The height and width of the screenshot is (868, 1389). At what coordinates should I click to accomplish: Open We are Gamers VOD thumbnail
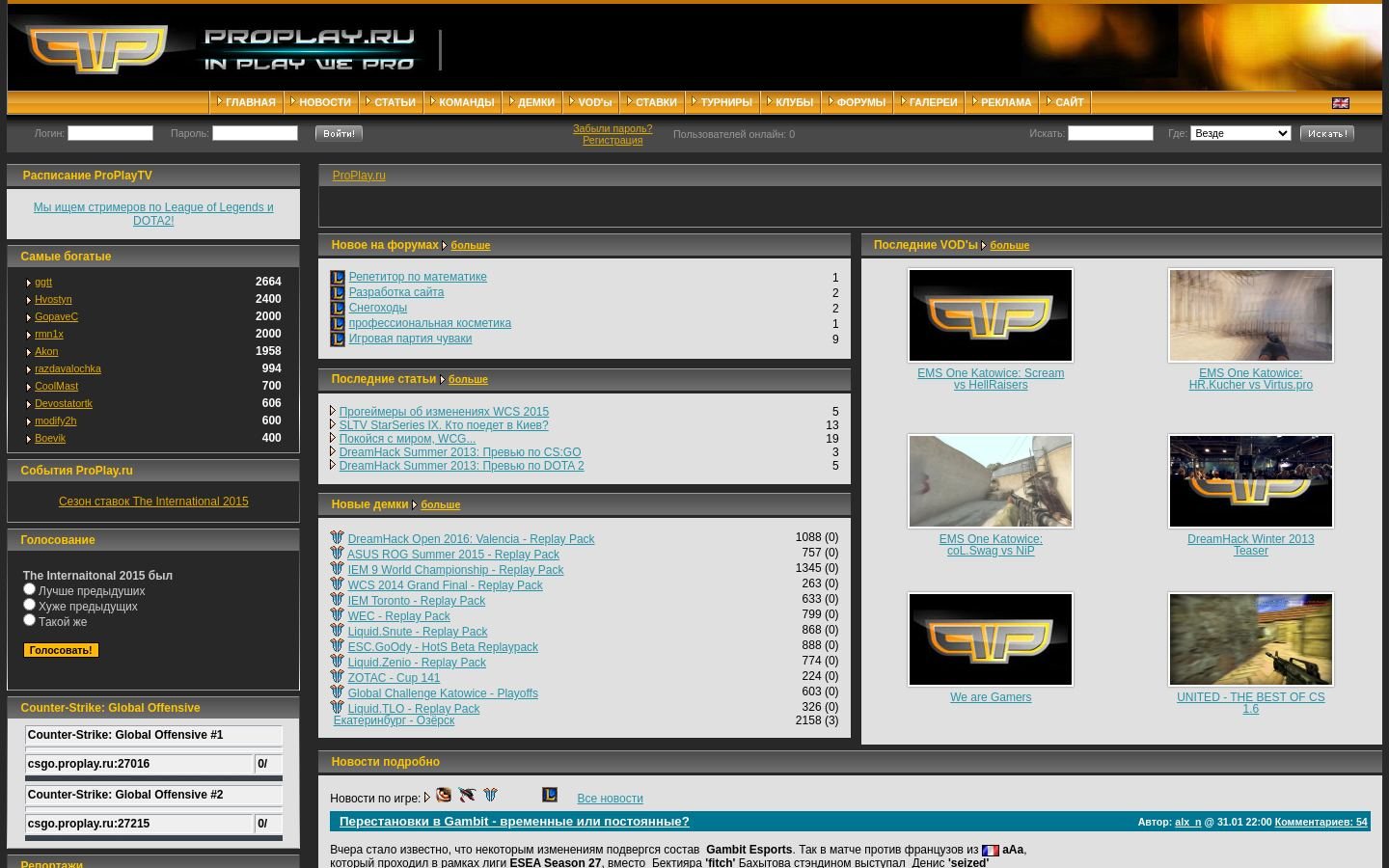(x=991, y=639)
